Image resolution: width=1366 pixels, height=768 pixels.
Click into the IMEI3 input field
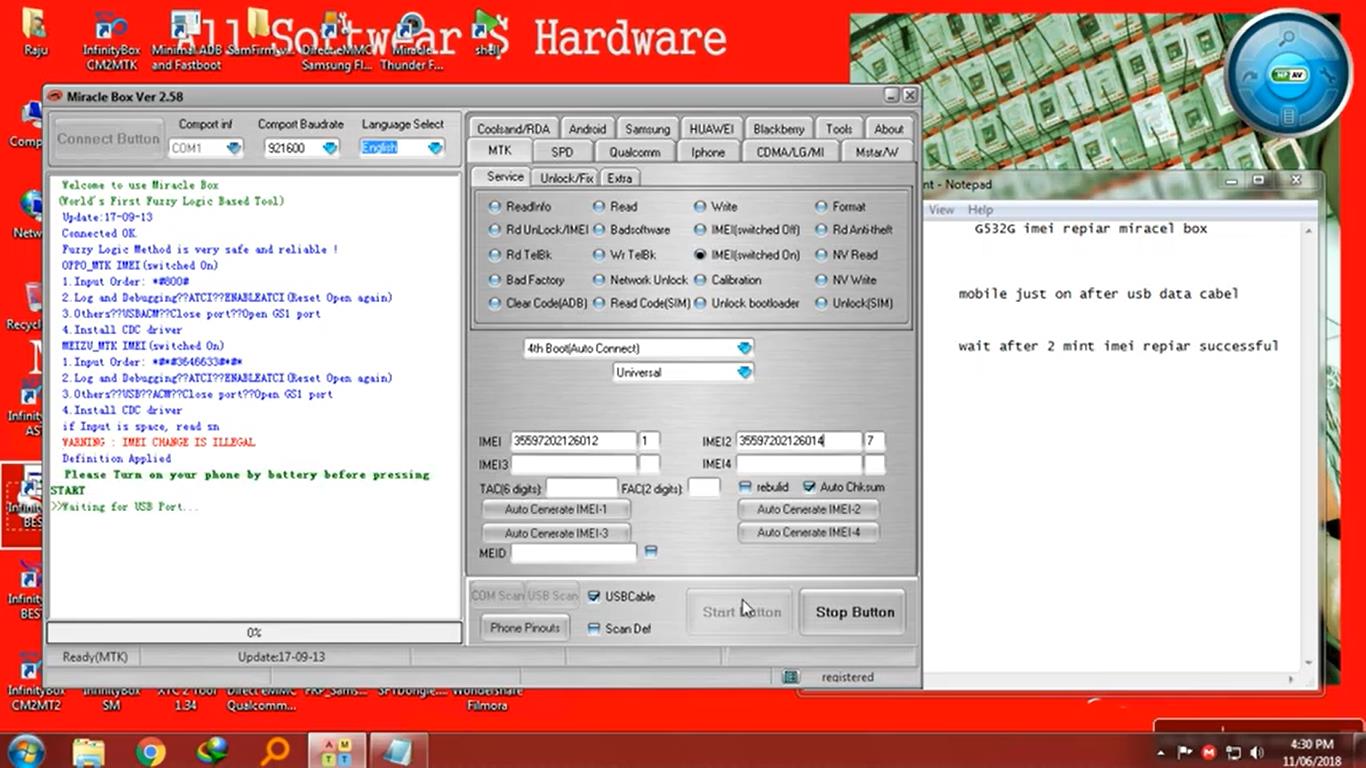pos(573,465)
